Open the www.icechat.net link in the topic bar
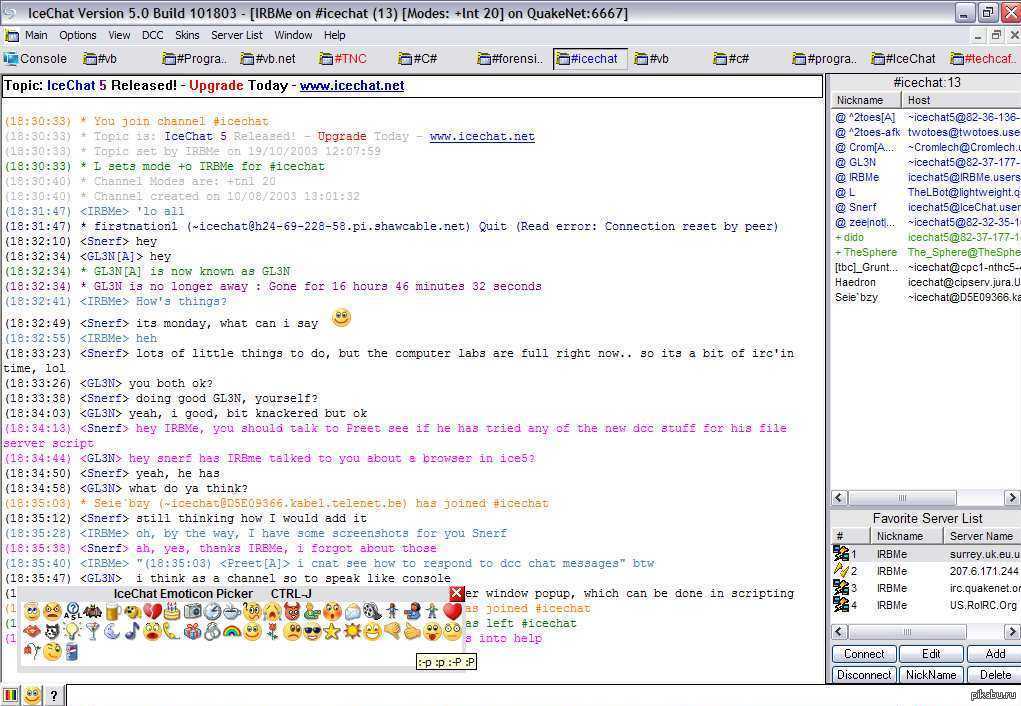 (352, 86)
